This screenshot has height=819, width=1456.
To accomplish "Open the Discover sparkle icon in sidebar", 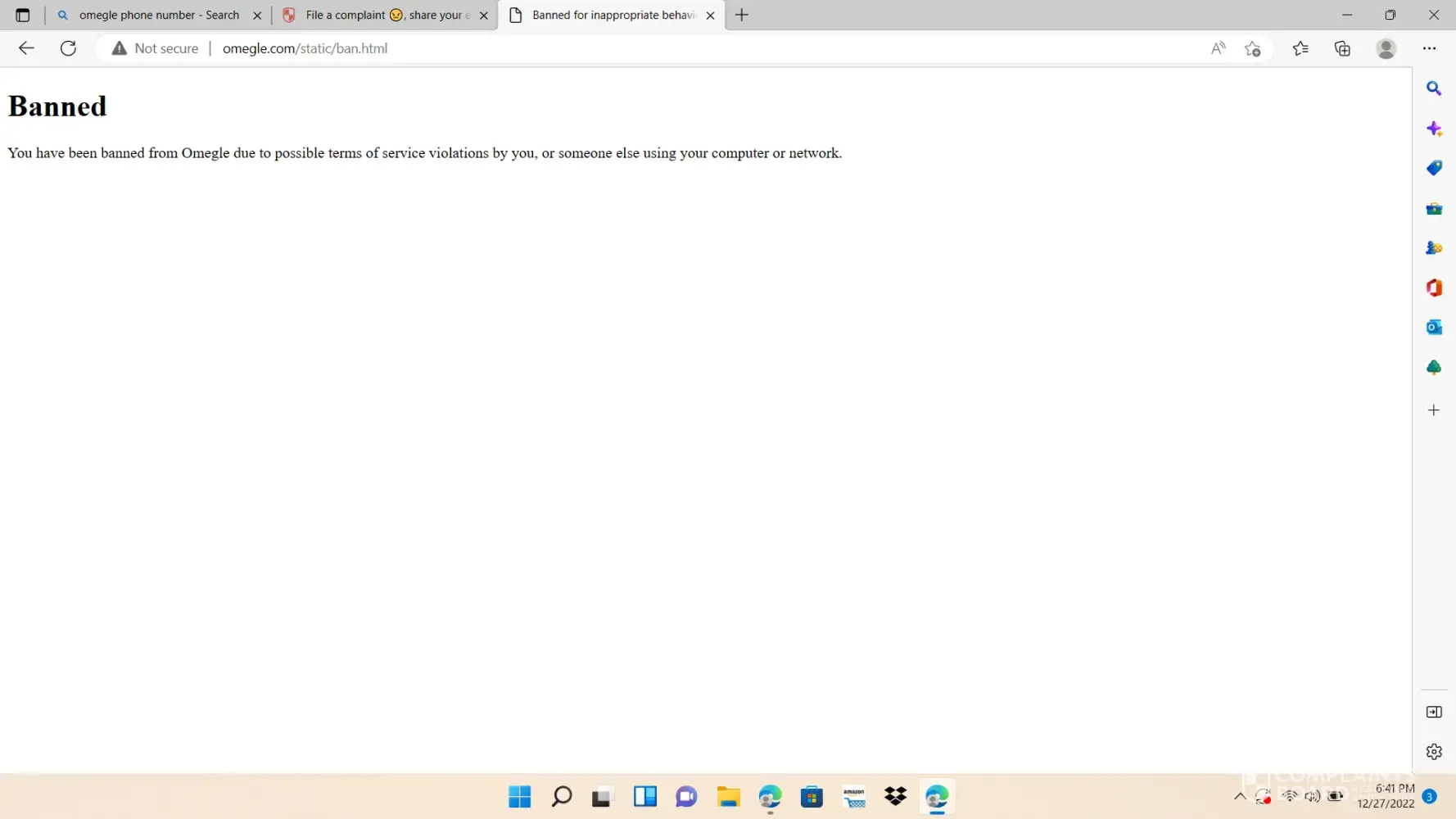I will click(x=1434, y=129).
